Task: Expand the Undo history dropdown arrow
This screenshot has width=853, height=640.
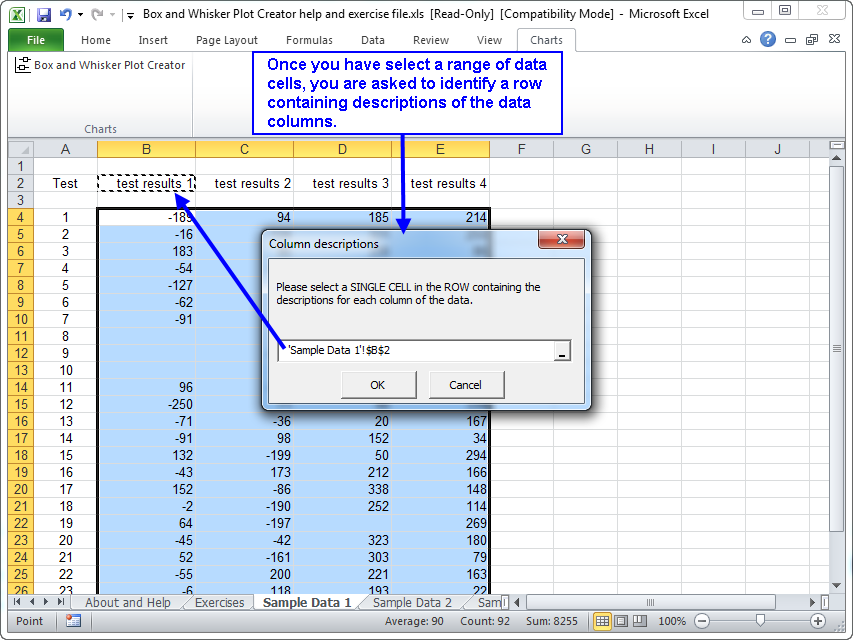Action: 80,15
